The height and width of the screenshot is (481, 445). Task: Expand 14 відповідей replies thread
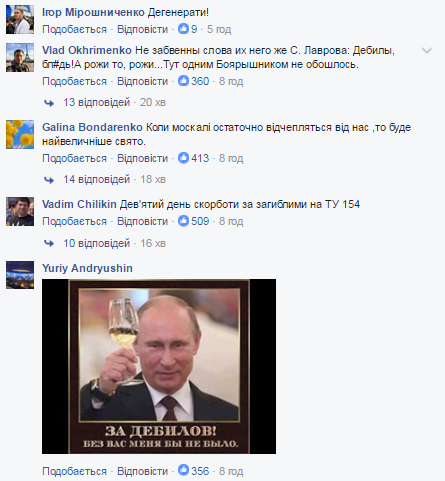click(97, 179)
